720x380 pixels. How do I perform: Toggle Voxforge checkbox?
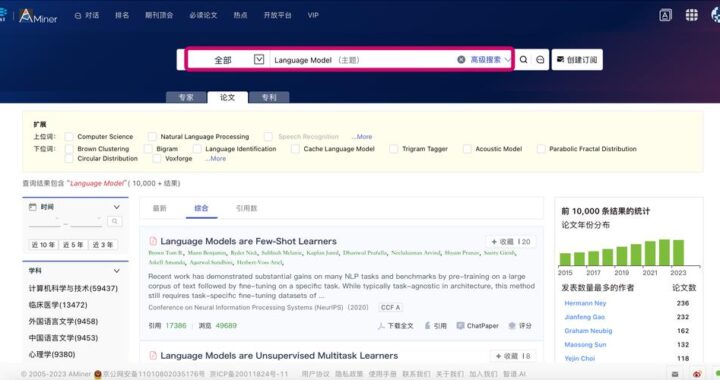click(157, 158)
